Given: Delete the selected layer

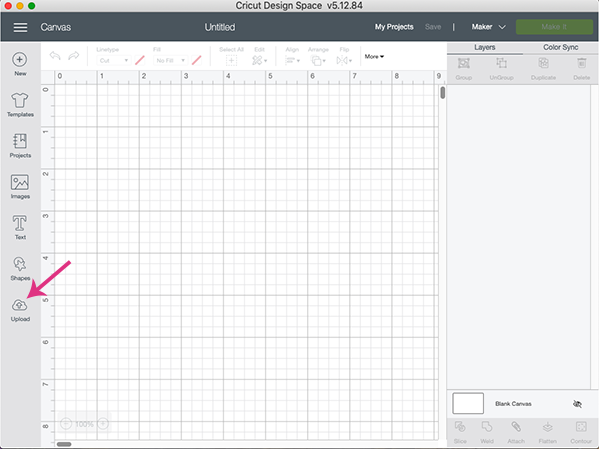Looking at the screenshot, I should click(581, 69).
